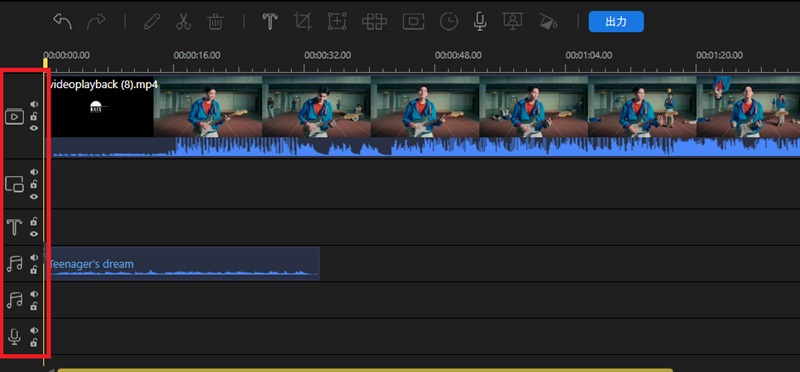Lock the text track
The image size is (800, 372).
coord(34,221)
